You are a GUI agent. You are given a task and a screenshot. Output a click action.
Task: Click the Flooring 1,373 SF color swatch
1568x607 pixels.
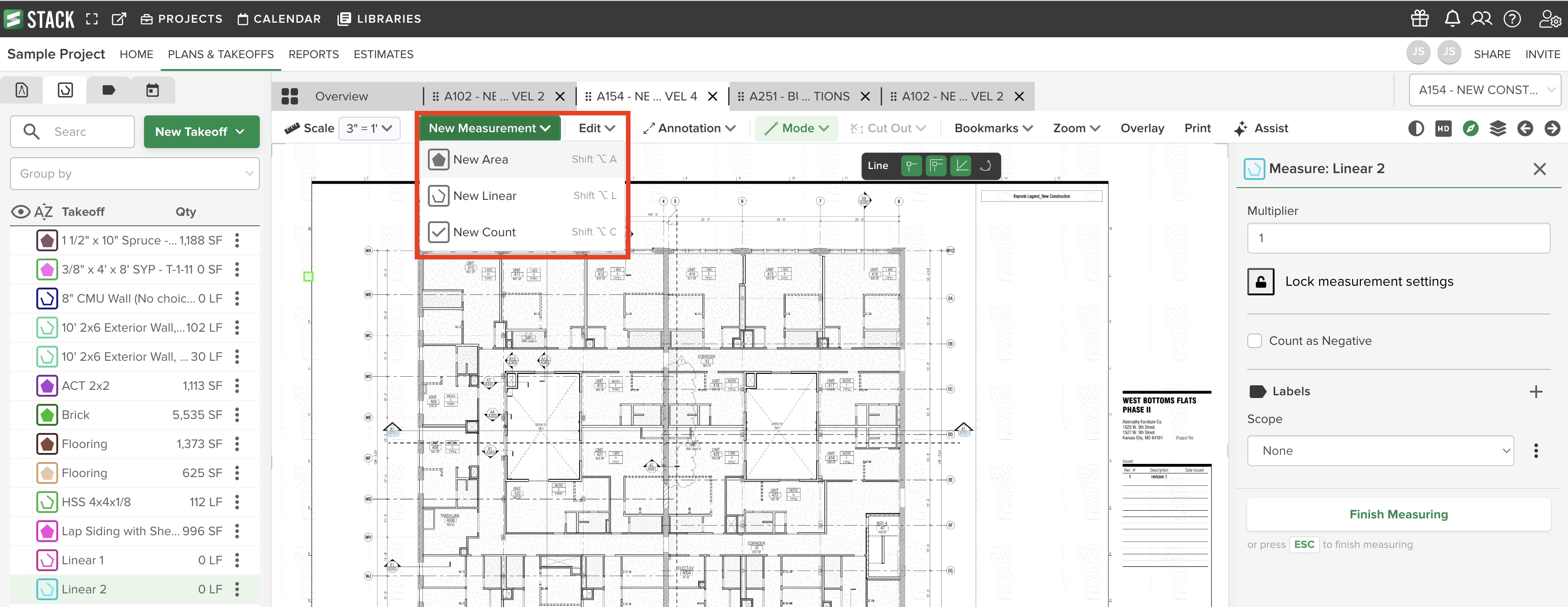click(47, 444)
